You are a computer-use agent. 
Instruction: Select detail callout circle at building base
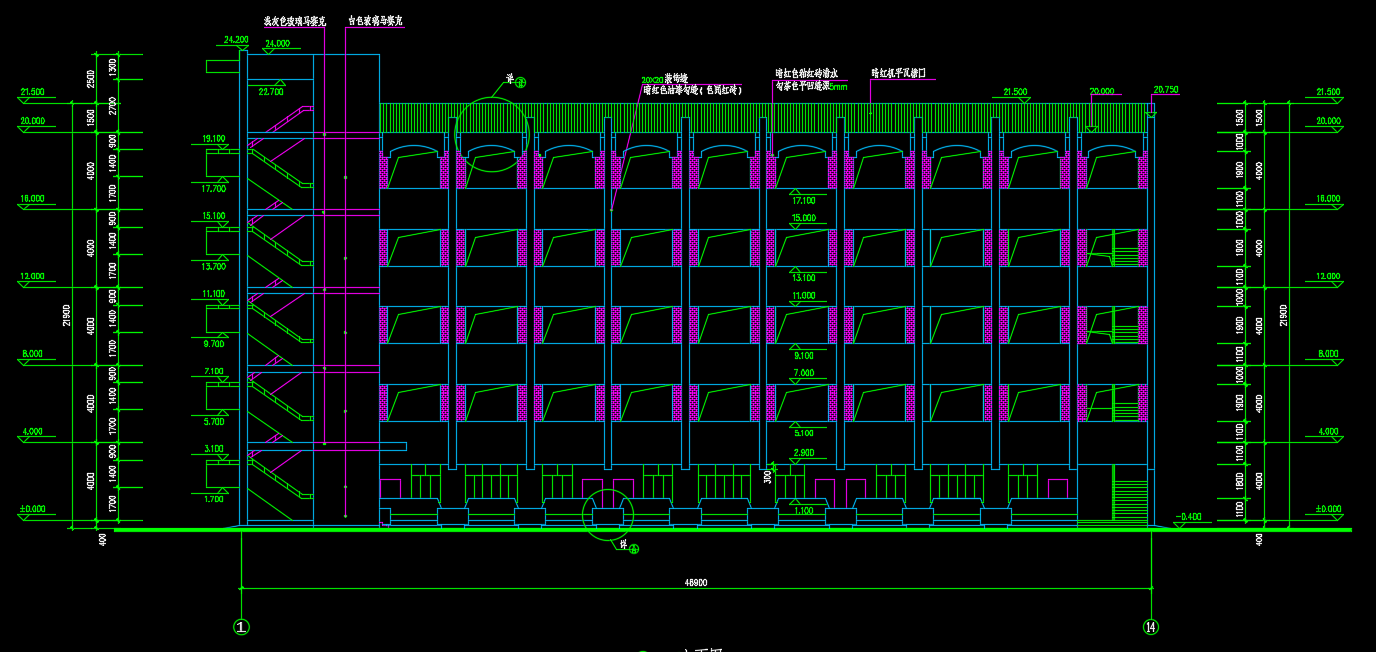point(608,514)
